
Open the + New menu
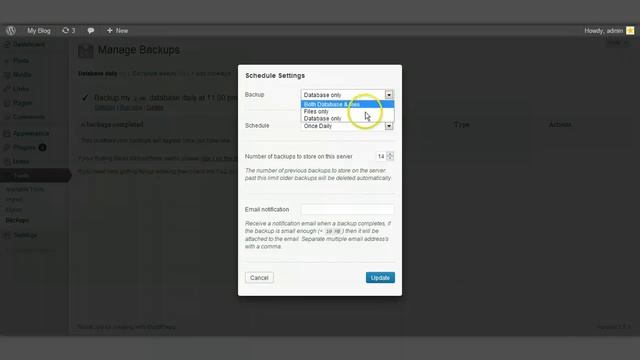(117, 31)
